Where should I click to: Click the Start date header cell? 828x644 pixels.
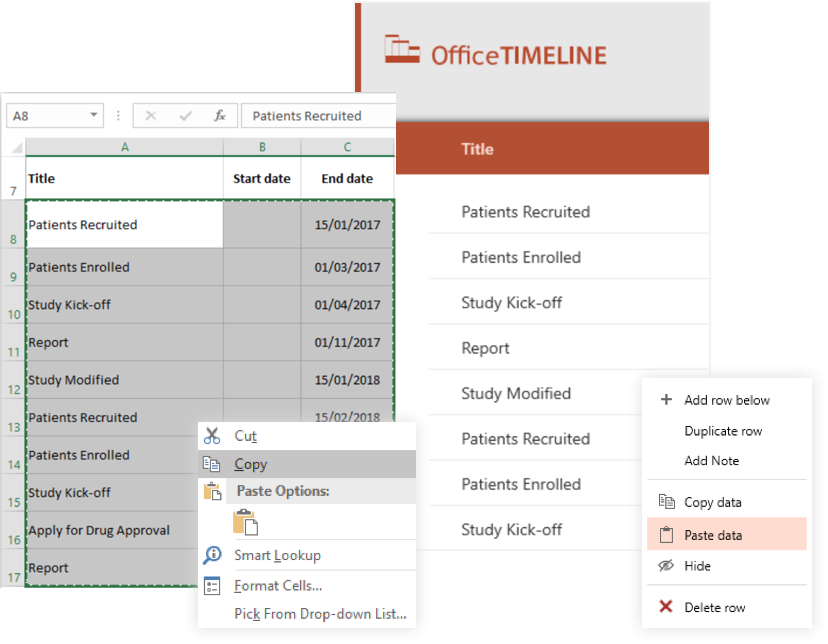point(262,178)
